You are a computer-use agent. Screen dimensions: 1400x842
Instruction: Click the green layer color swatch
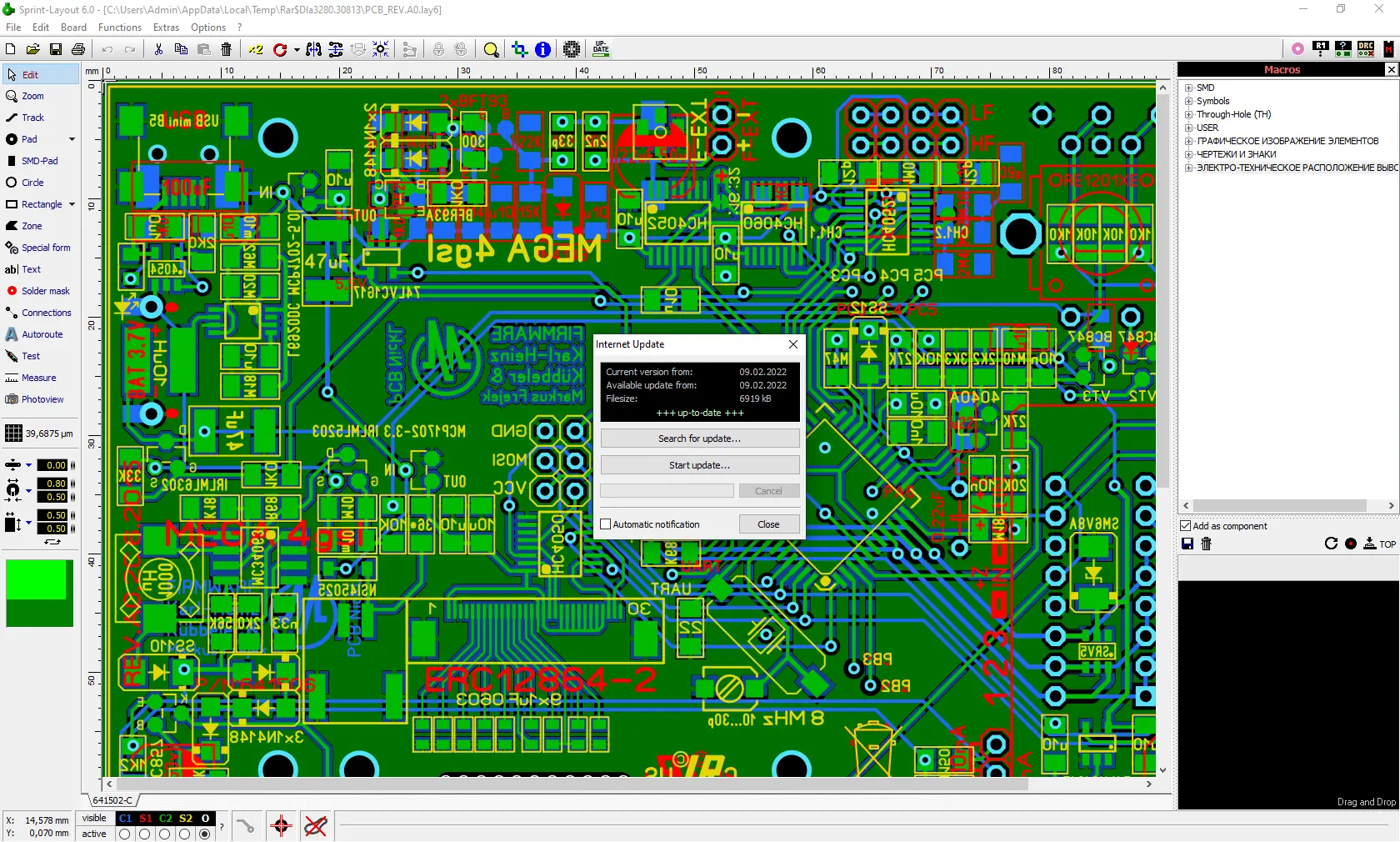click(x=39, y=593)
